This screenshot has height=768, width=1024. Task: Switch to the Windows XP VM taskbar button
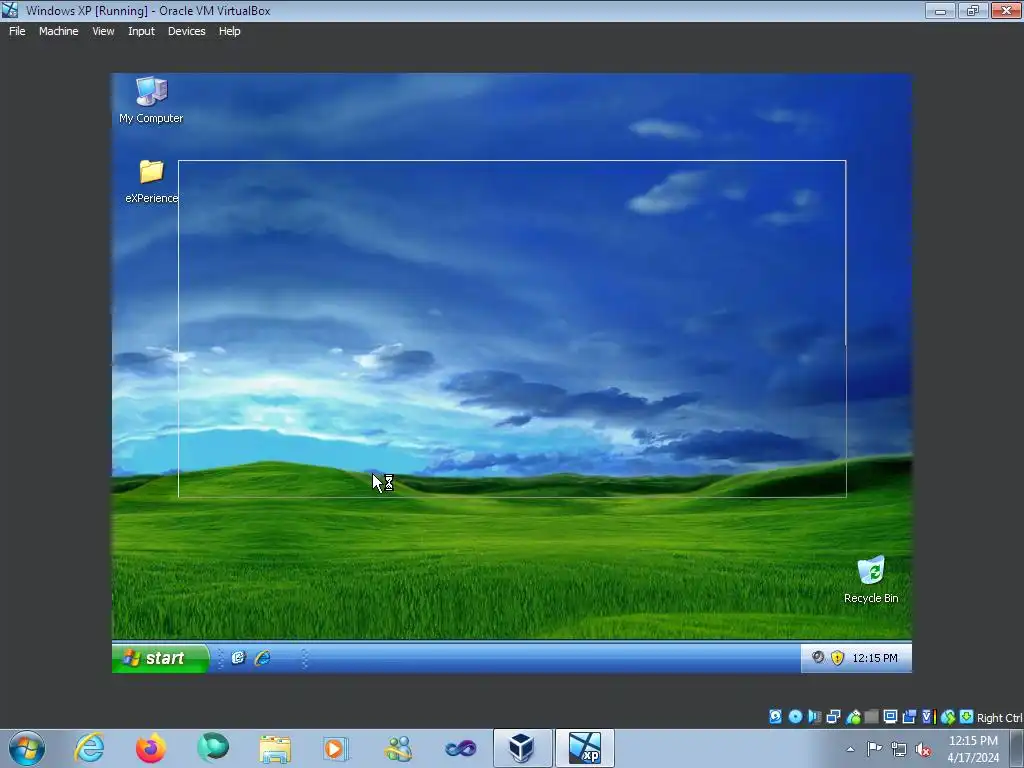pos(585,748)
